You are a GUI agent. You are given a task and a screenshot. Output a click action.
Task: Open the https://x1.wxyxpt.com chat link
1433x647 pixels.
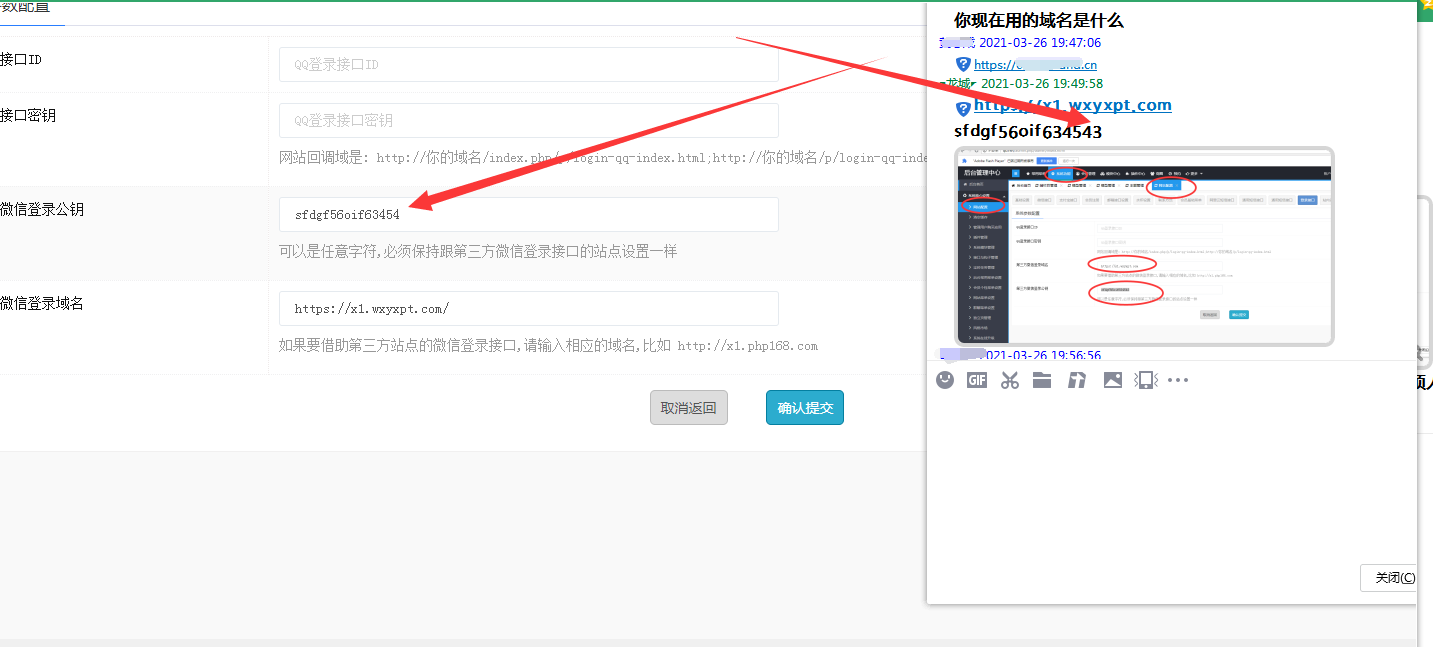click(1072, 105)
